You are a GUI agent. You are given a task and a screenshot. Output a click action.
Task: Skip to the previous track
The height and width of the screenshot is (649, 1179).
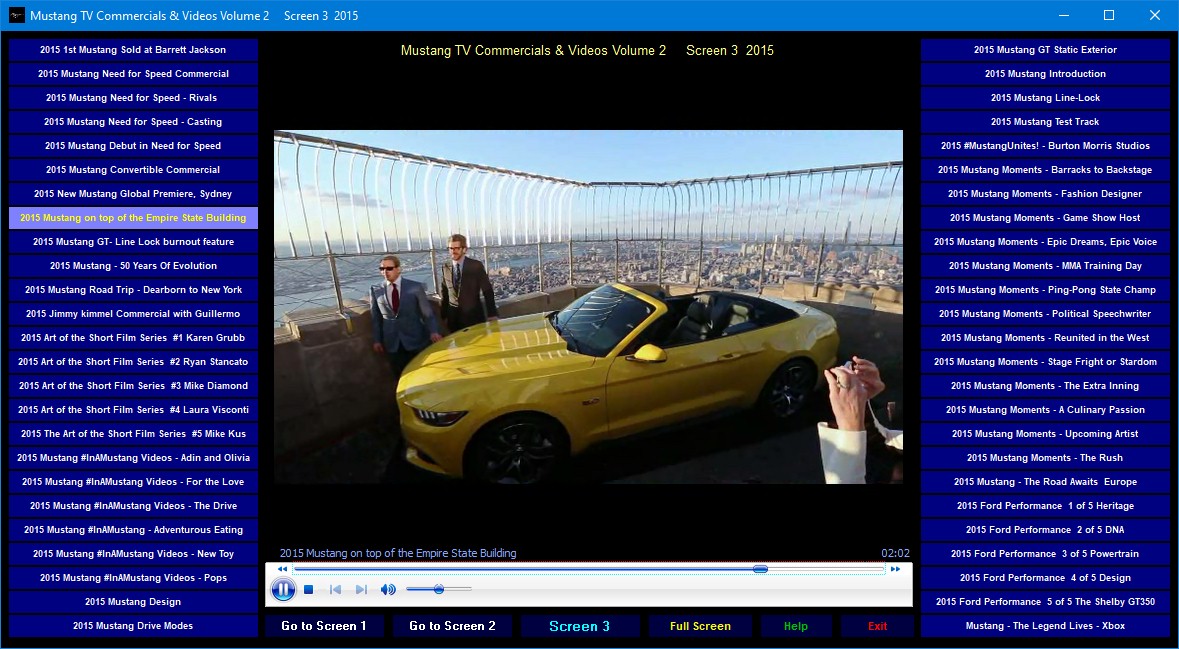tap(335, 590)
